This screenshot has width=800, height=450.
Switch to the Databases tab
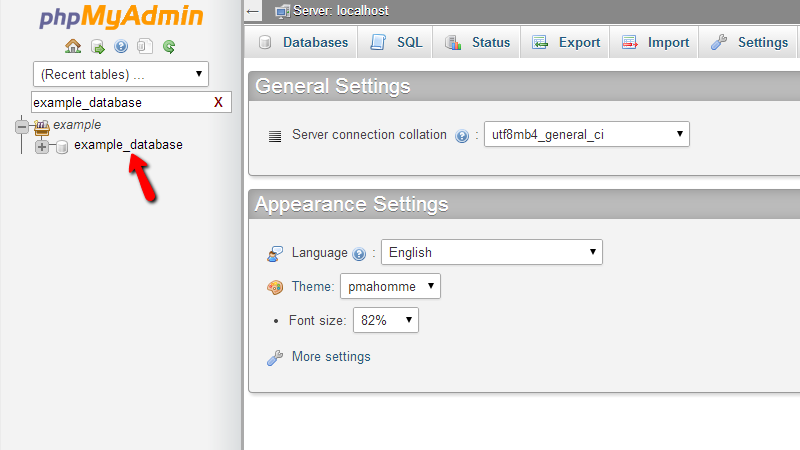(303, 42)
